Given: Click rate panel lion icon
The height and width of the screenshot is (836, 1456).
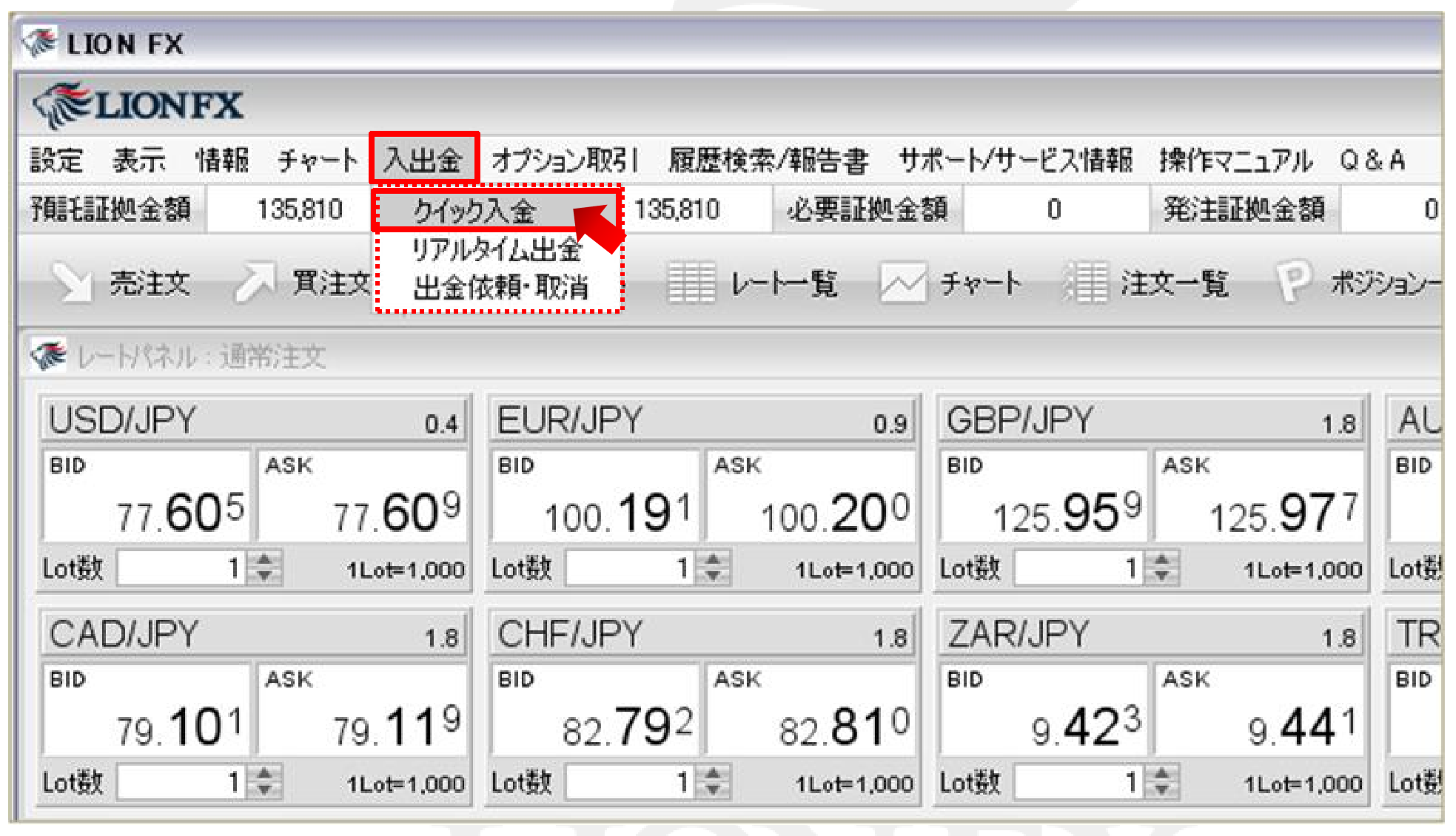Looking at the screenshot, I should 49,356.
